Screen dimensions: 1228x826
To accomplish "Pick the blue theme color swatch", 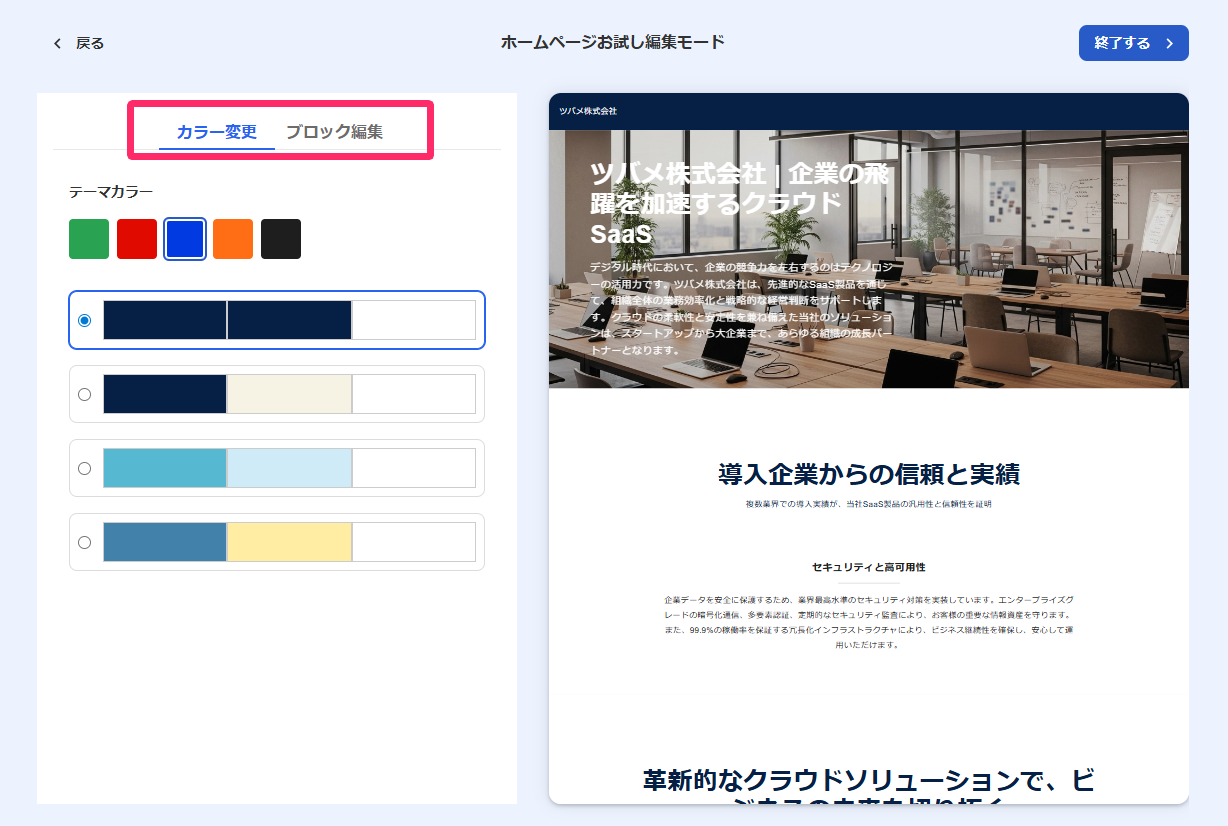I will [185, 239].
